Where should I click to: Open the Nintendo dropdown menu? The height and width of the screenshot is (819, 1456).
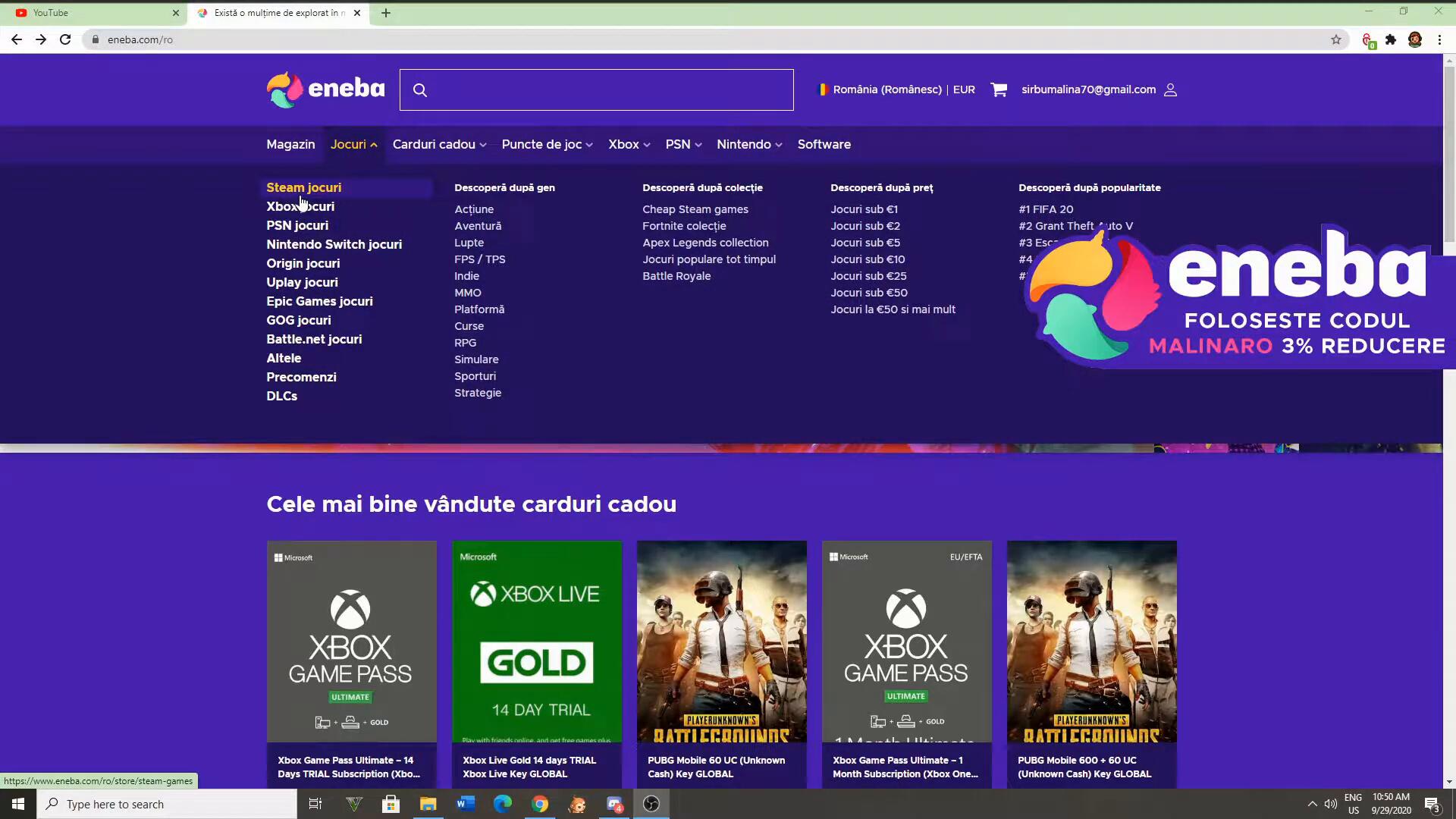(x=748, y=144)
